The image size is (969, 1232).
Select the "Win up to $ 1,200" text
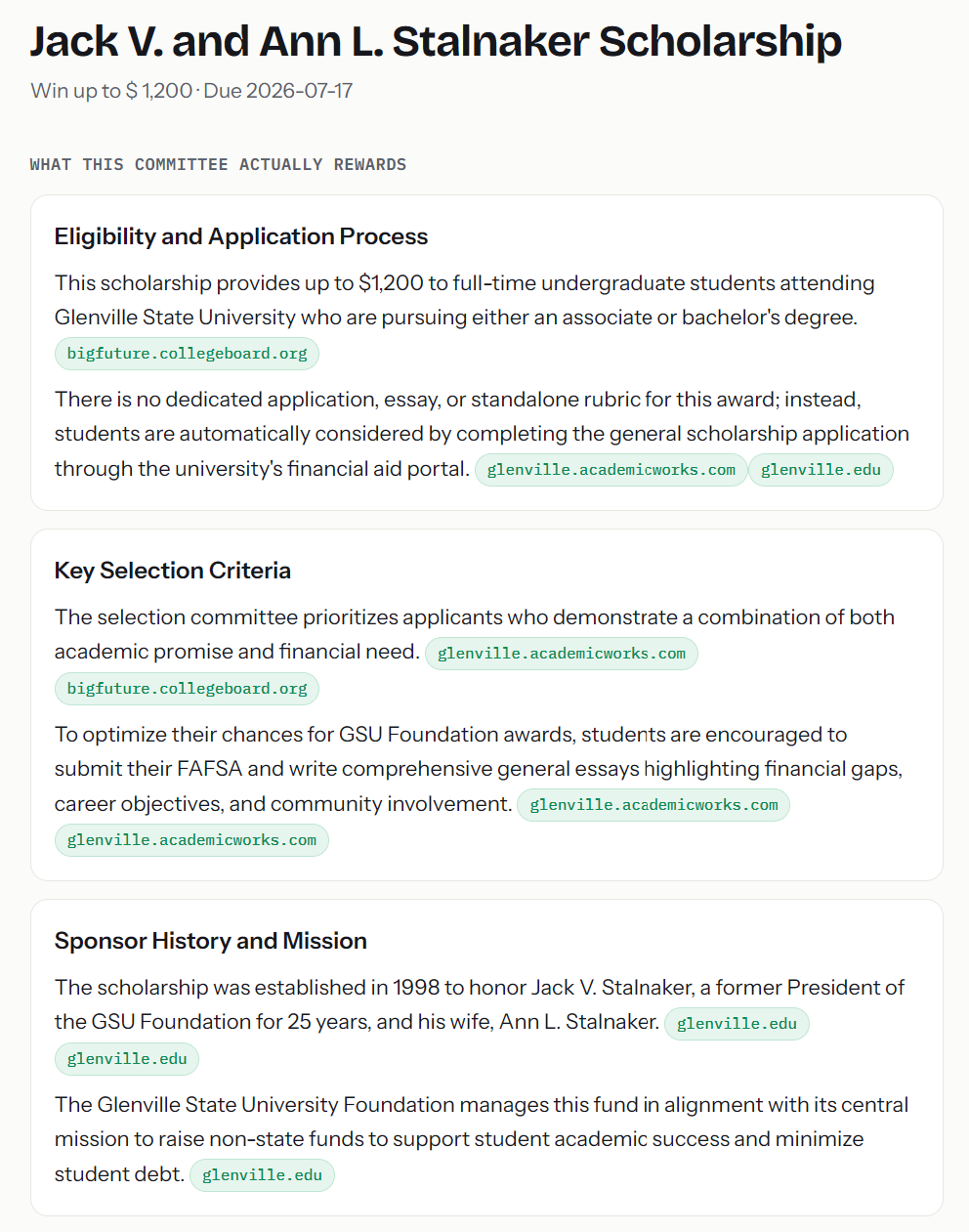(111, 91)
